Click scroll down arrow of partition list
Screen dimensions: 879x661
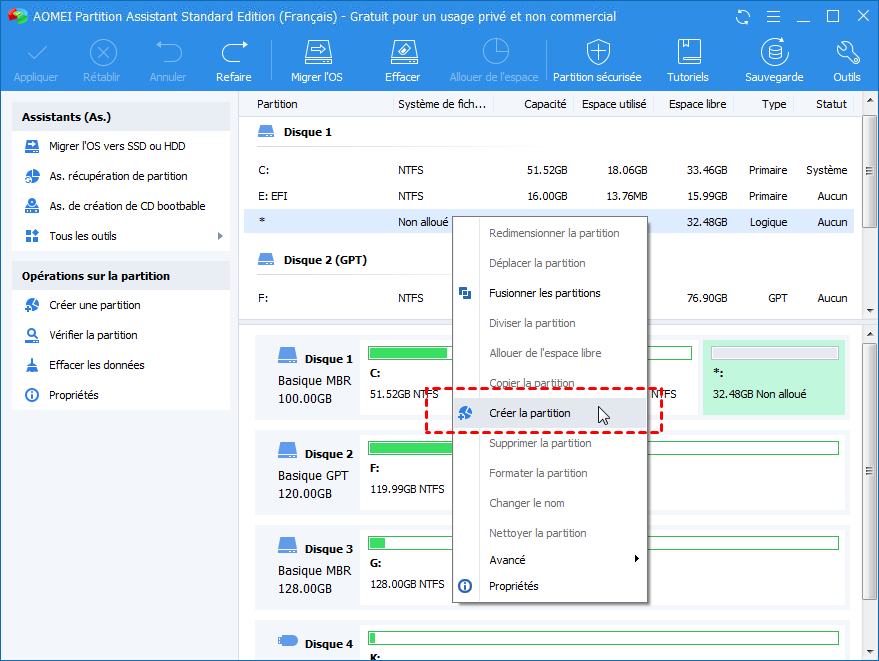(x=869, y=311)
